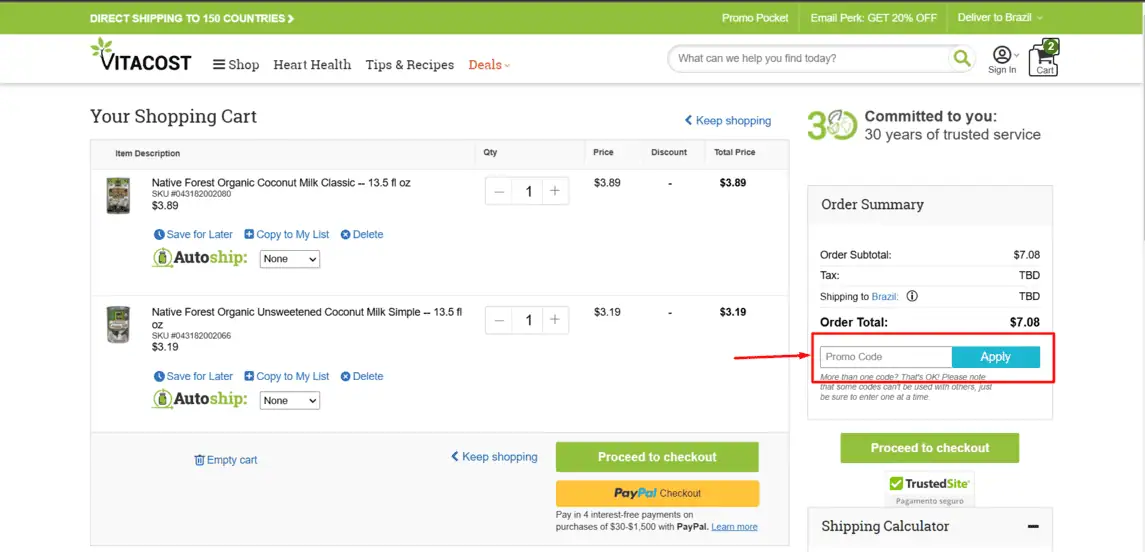Decrease quantity for Unsweetened Coconut Milk Simple
1145x552 pixels.
pyautogui.click(x=499, y=320)
